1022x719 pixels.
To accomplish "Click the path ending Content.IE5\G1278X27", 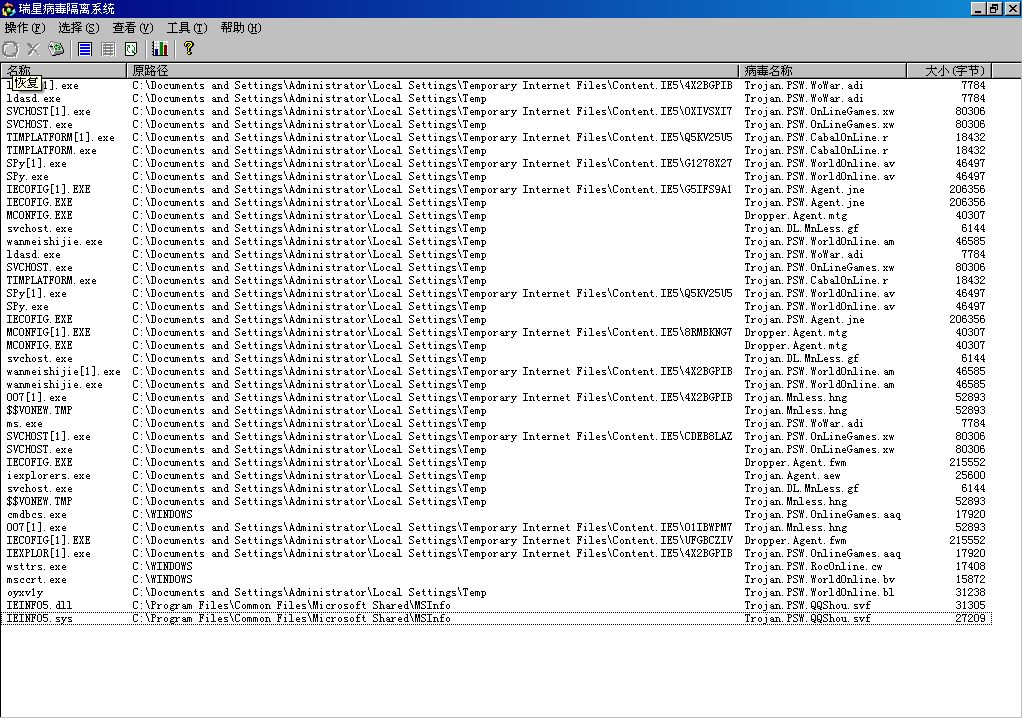I will click(x=432, y=164).
